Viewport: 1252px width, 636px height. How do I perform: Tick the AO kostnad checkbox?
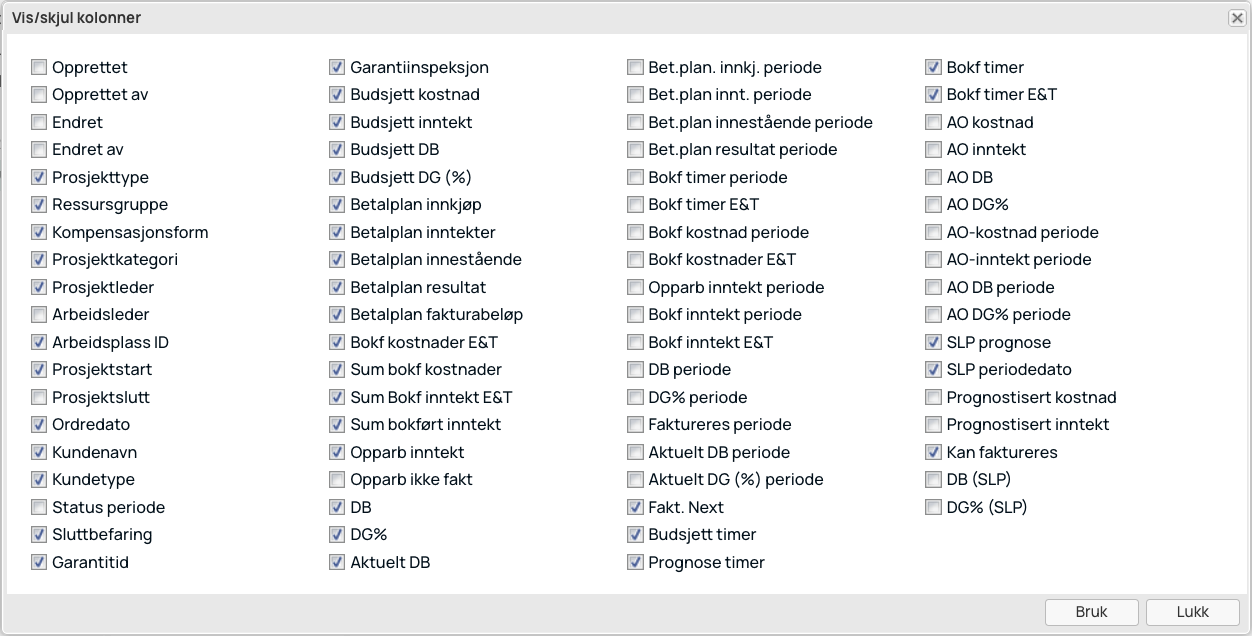pos(933,123)
